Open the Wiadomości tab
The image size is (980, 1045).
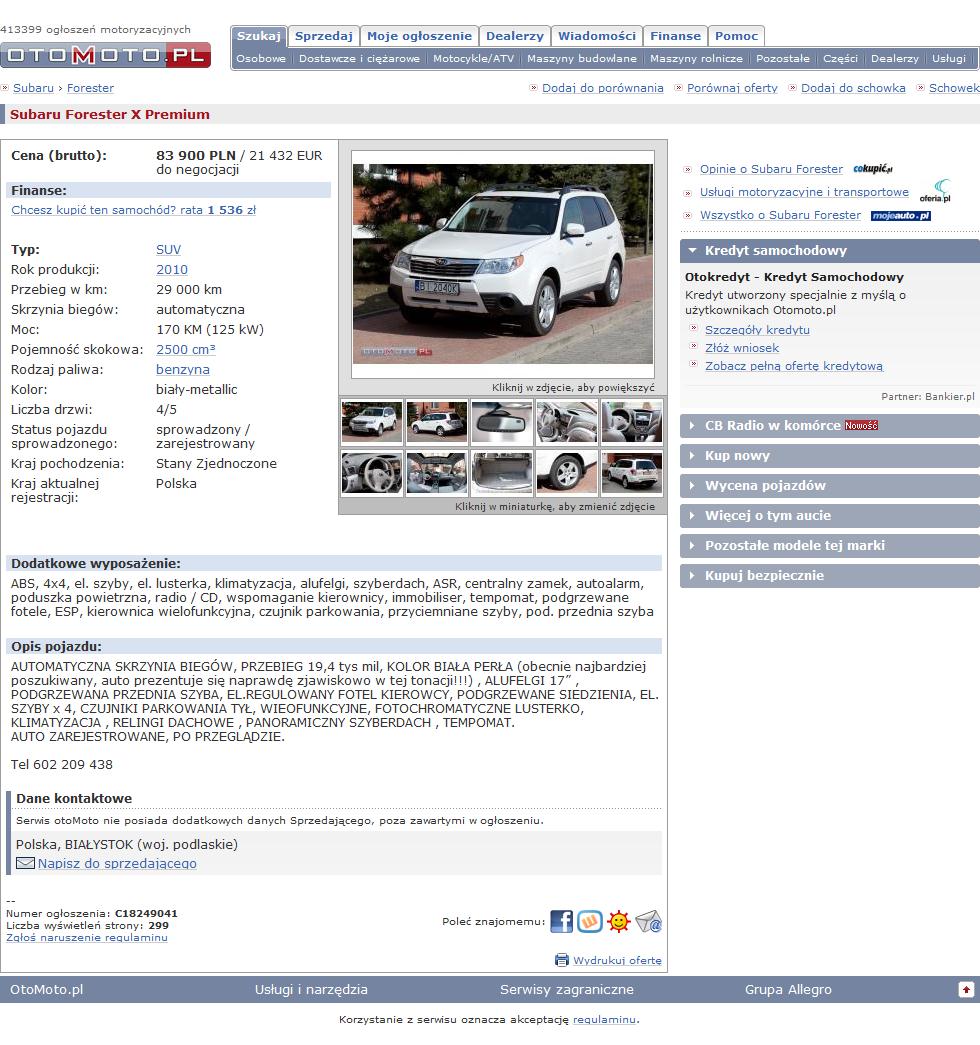597,36
